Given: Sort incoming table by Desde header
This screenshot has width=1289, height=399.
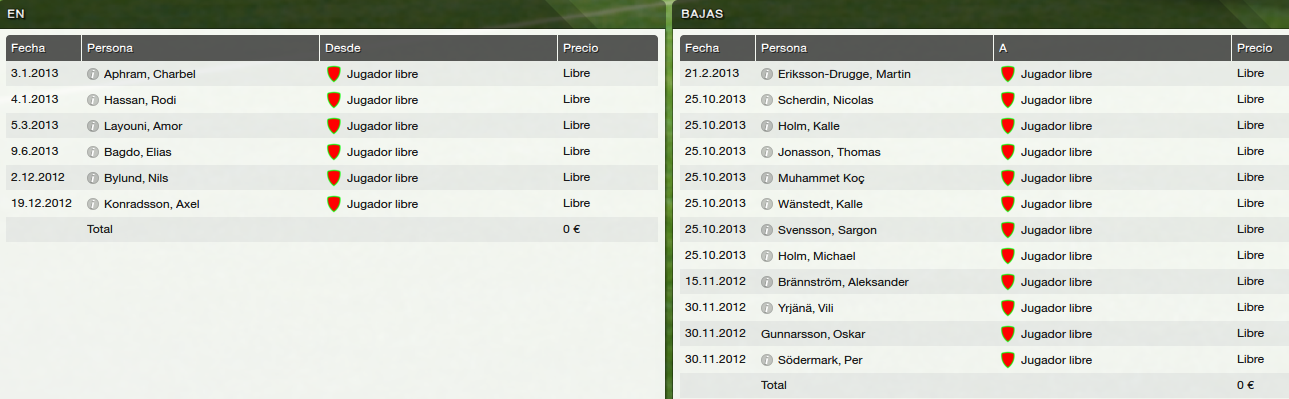Looking at the screenshot, I should click(x=439, y=48).
